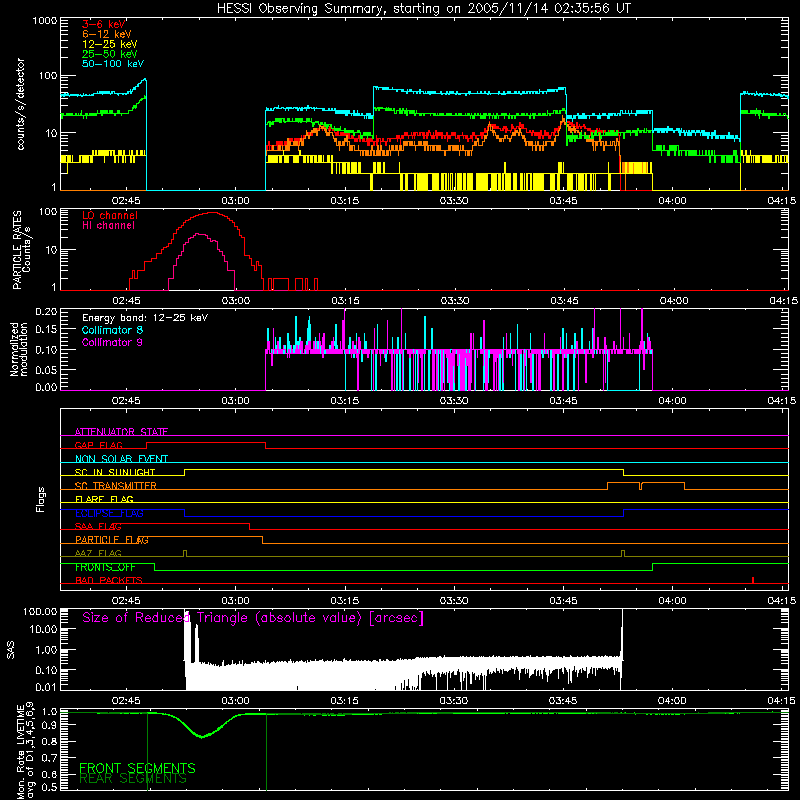Click the 'AAZ FLAG' label
This screenshot has height=800, width=800.
pos(98,553)
